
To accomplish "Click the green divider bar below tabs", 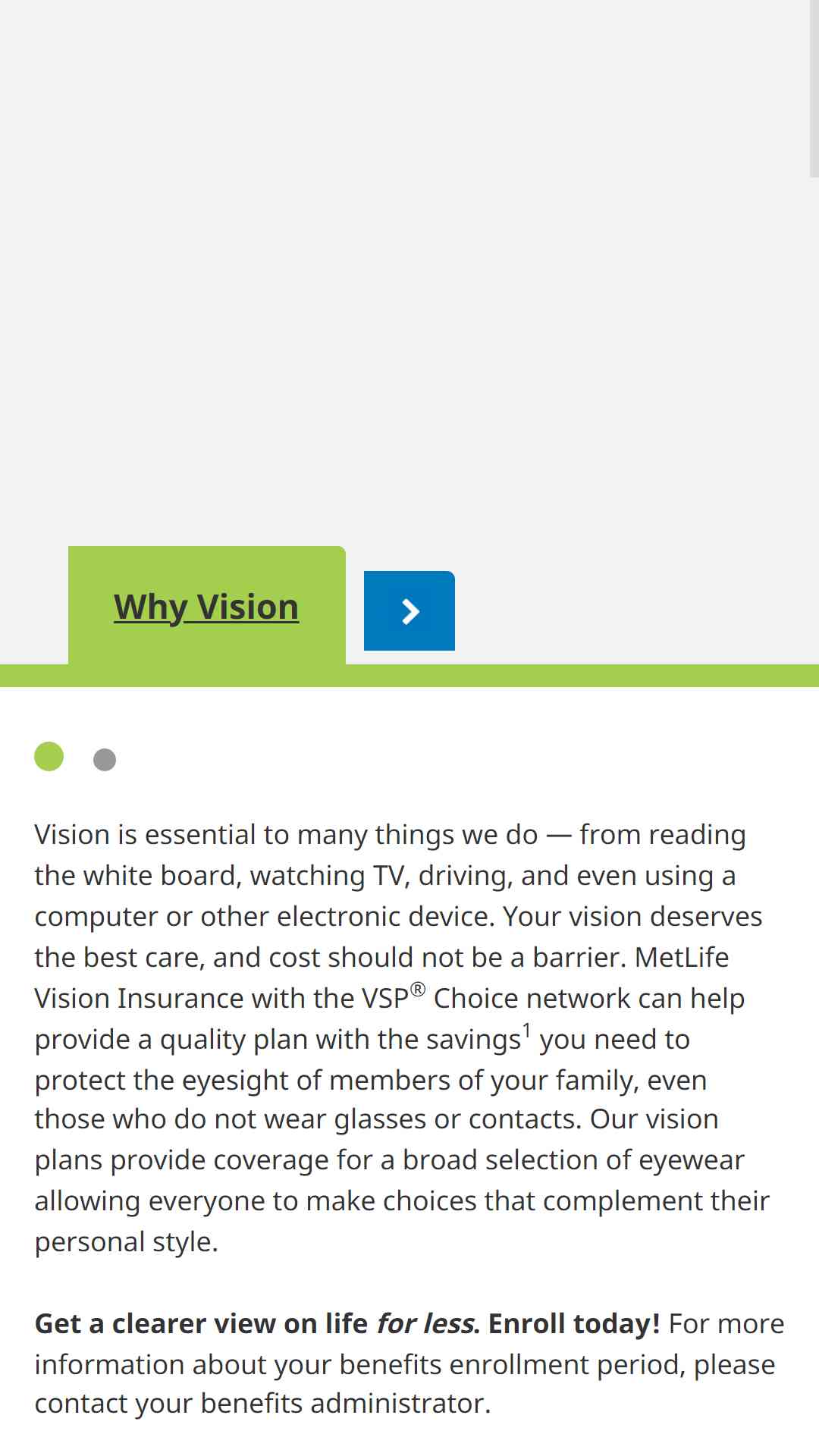I will click(409, 676).
